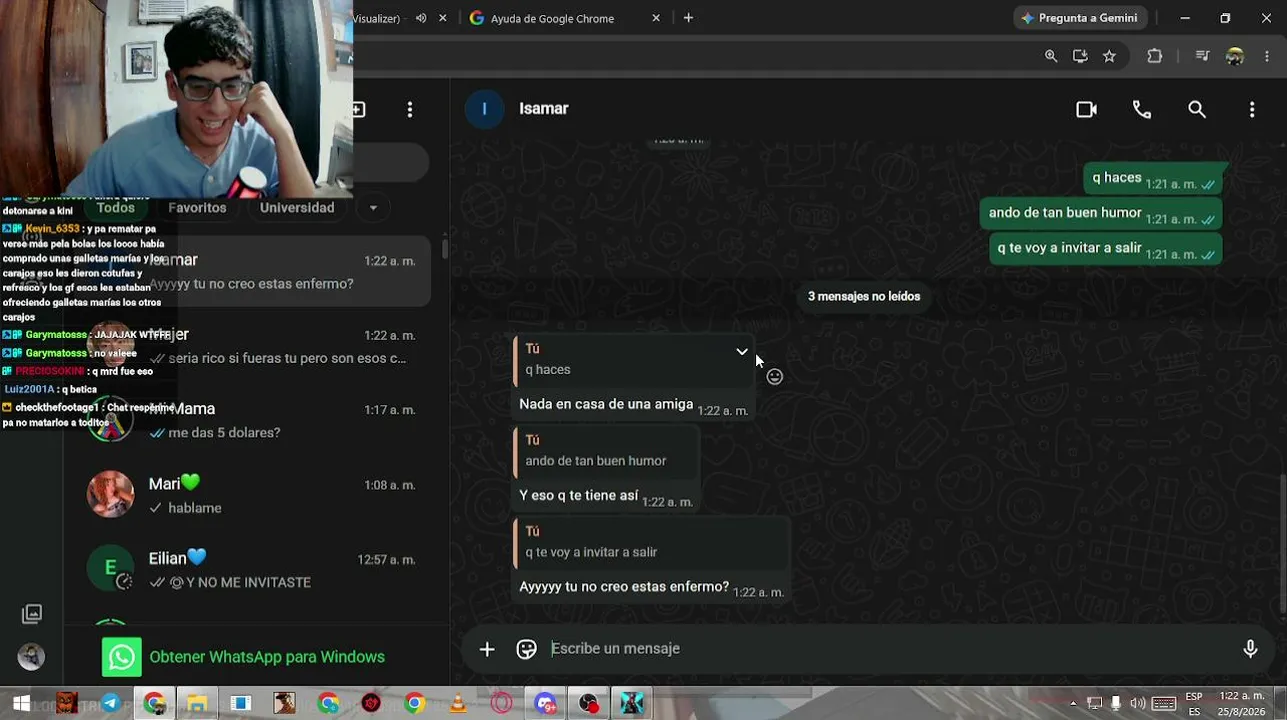
Task: Click the quoted reply 'q haces'
Action: (x=632, y=360)
